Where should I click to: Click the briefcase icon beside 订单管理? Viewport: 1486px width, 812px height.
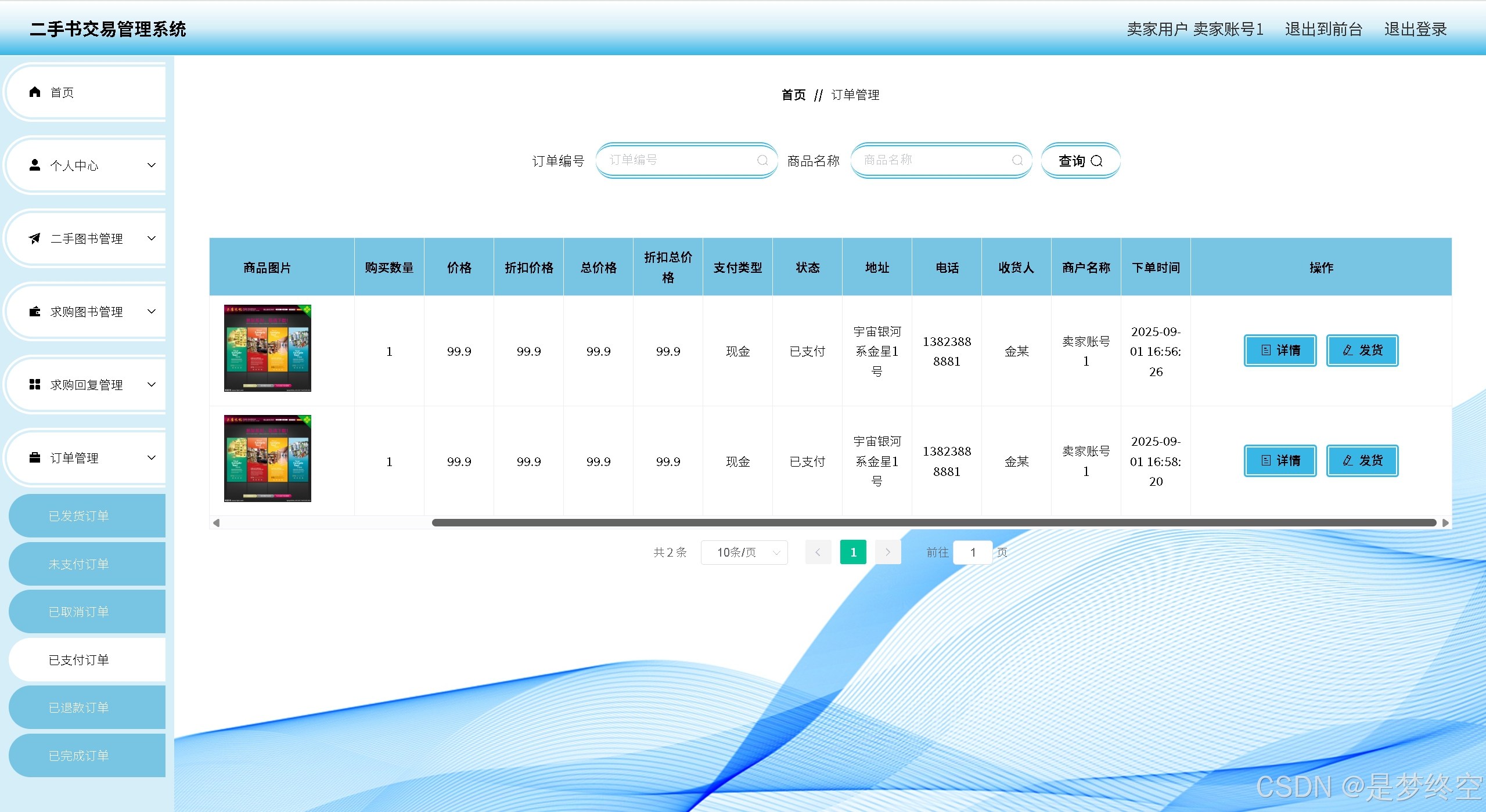[x=35, y=457]
